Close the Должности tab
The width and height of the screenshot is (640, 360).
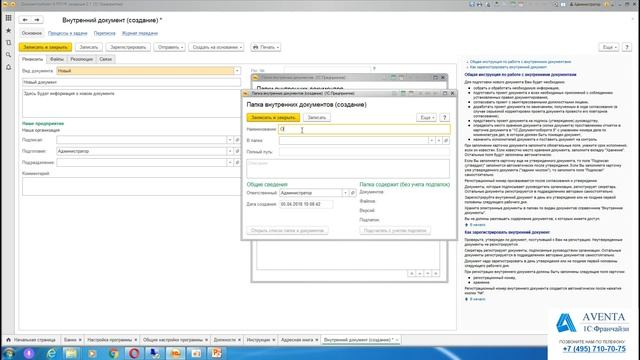(x=240, y=340)
